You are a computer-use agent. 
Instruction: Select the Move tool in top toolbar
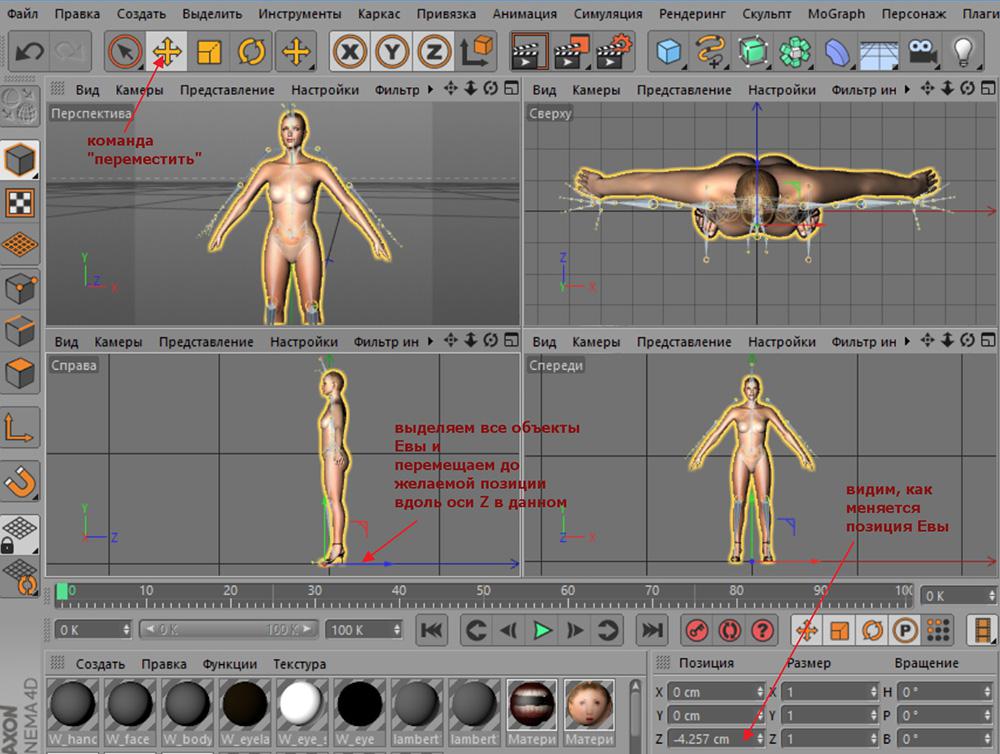(x=166, y=50)
